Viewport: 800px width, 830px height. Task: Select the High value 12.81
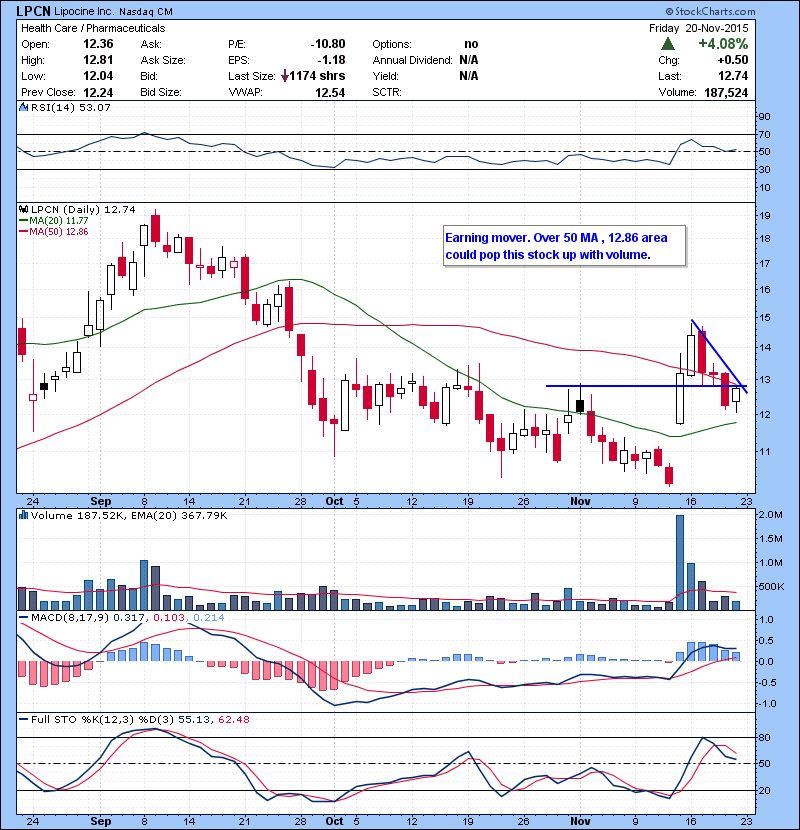coord(98,60)
